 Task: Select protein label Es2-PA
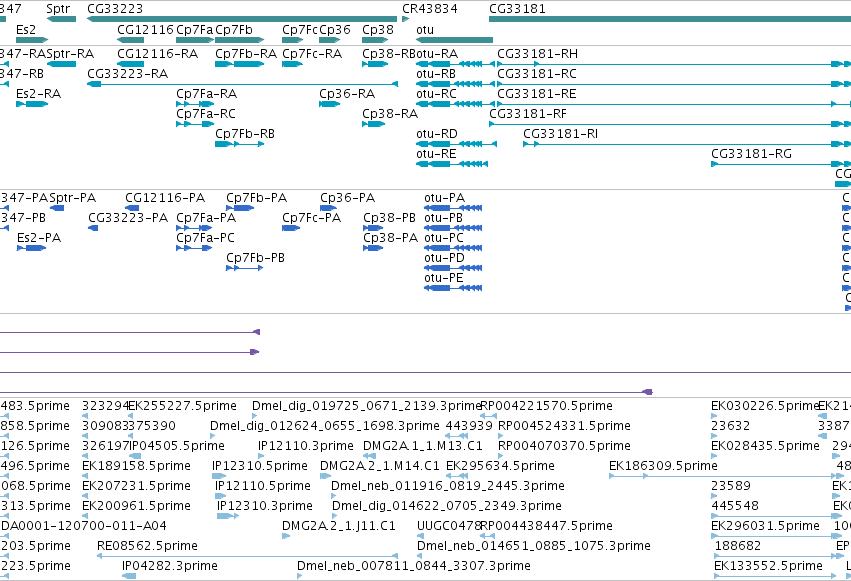(x=39, y=238)
